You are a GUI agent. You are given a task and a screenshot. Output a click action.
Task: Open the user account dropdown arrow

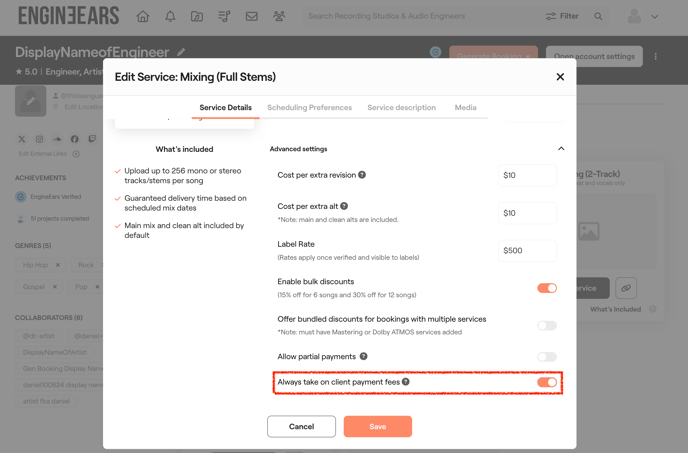tap(655, 17)
